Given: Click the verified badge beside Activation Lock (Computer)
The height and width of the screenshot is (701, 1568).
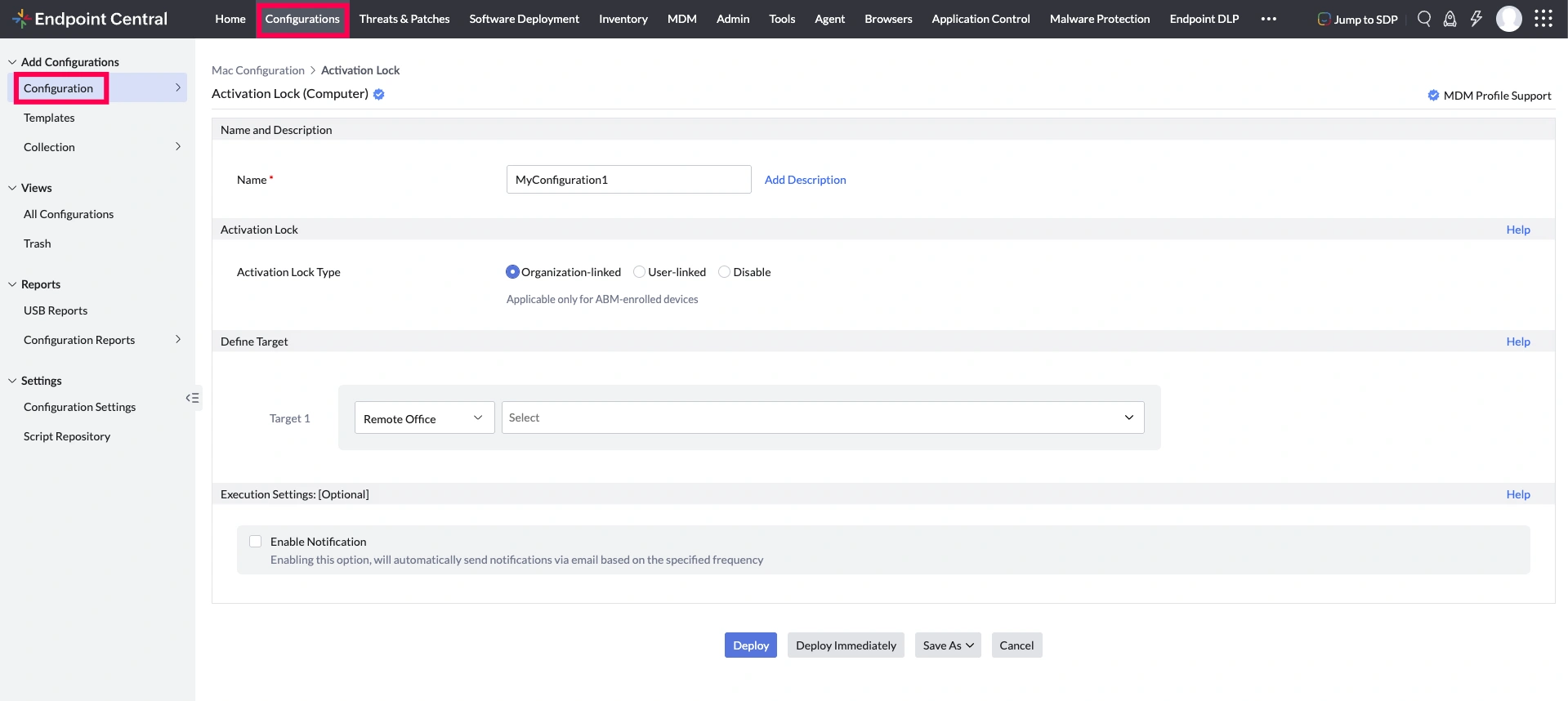Looking at the screenshot, I should click(x=379, y=94).
